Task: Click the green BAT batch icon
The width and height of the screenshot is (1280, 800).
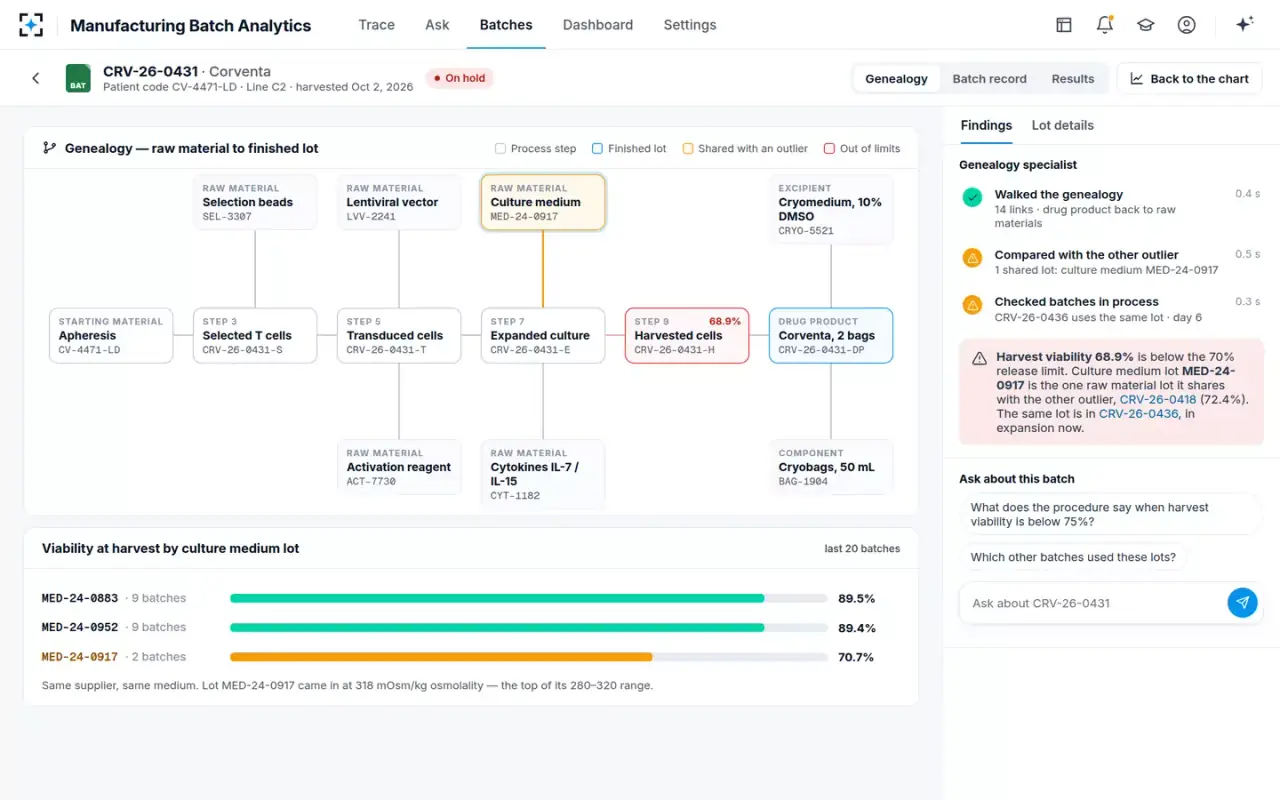Action: click(78, 78)
